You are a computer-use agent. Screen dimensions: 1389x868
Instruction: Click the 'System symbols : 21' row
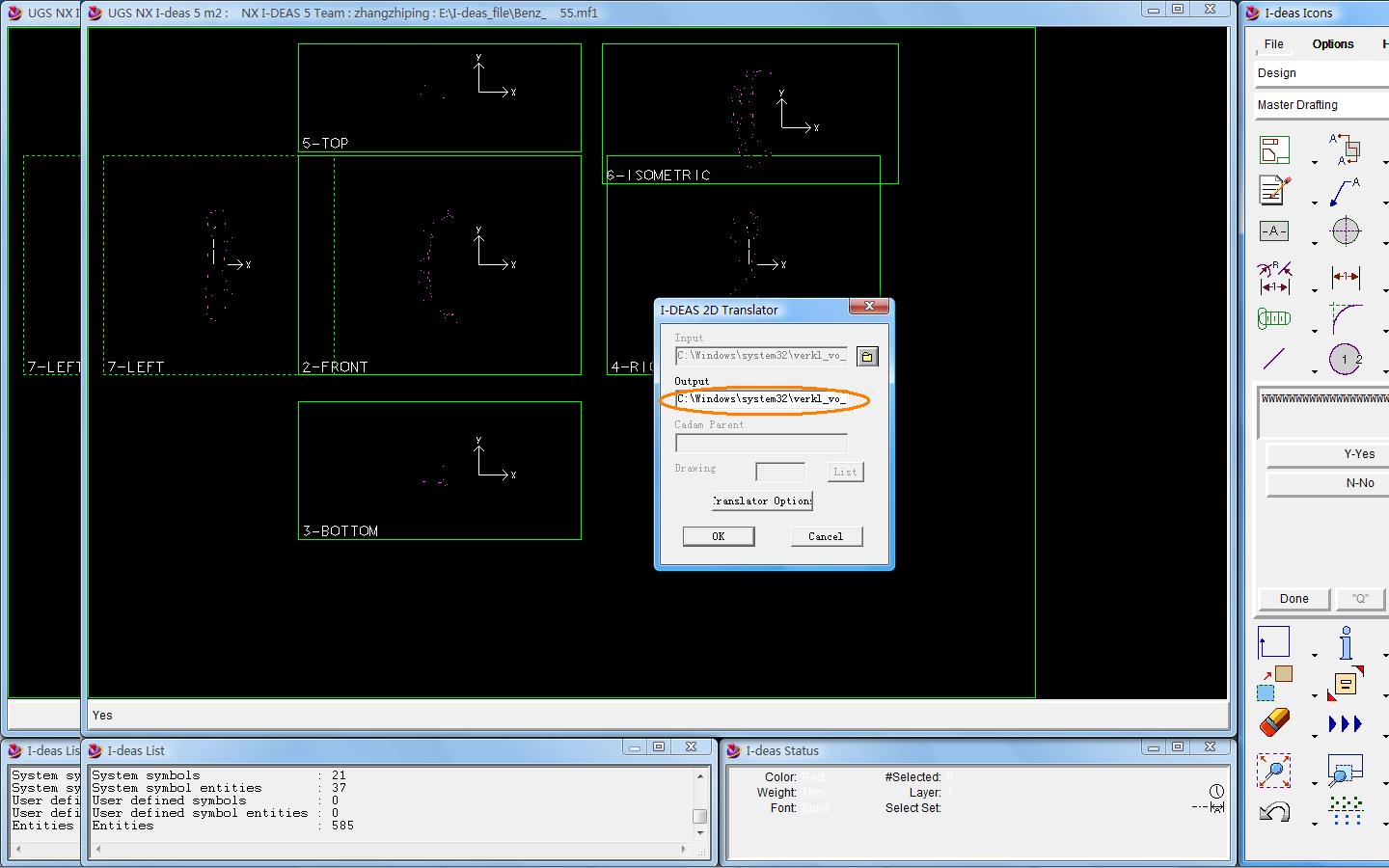[219, 775]
